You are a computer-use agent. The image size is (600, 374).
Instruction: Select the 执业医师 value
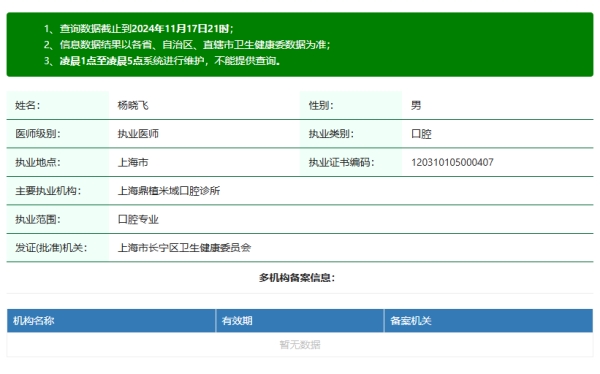[x=138, y=134]
